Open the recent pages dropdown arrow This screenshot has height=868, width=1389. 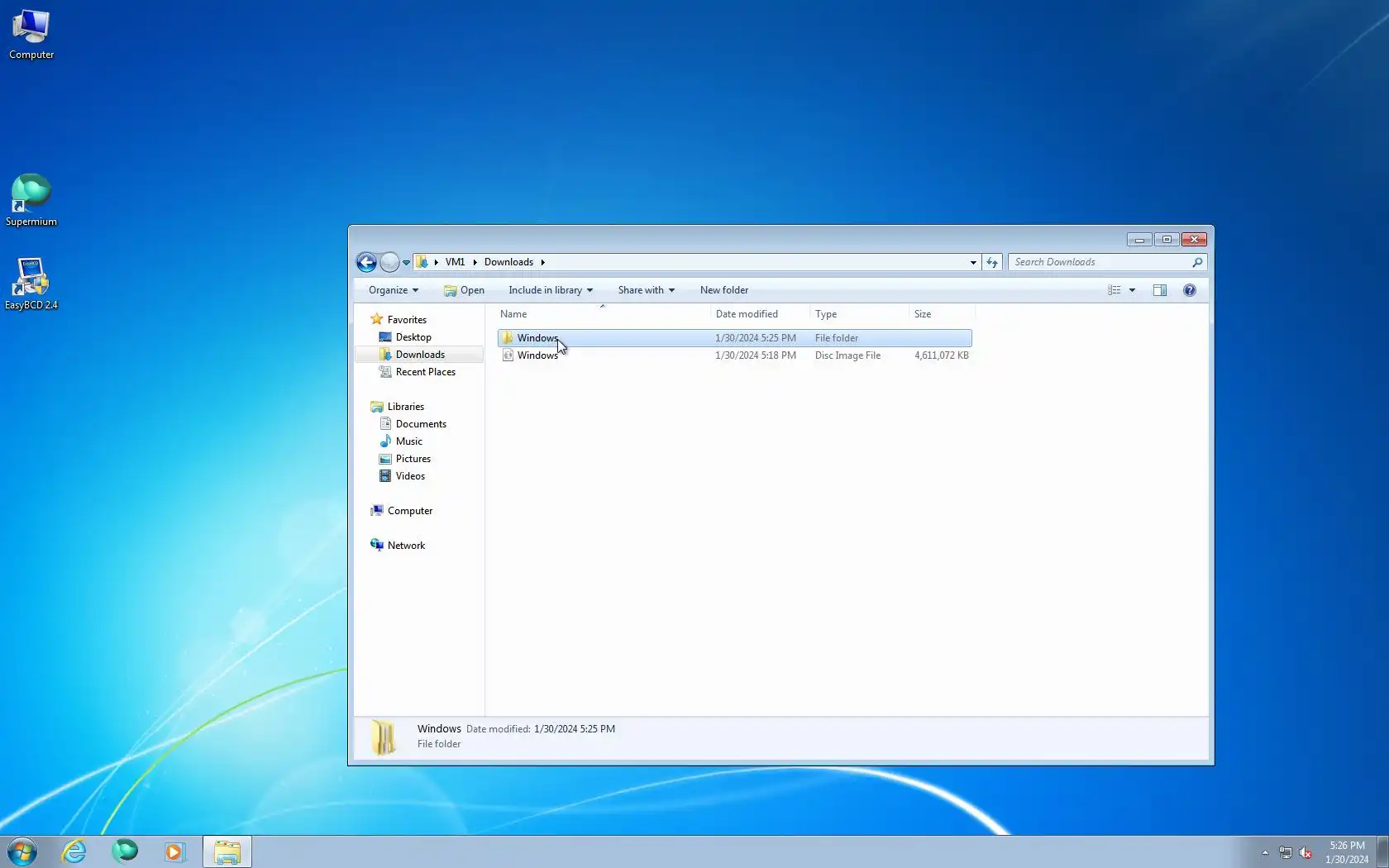tap(406, 263)
